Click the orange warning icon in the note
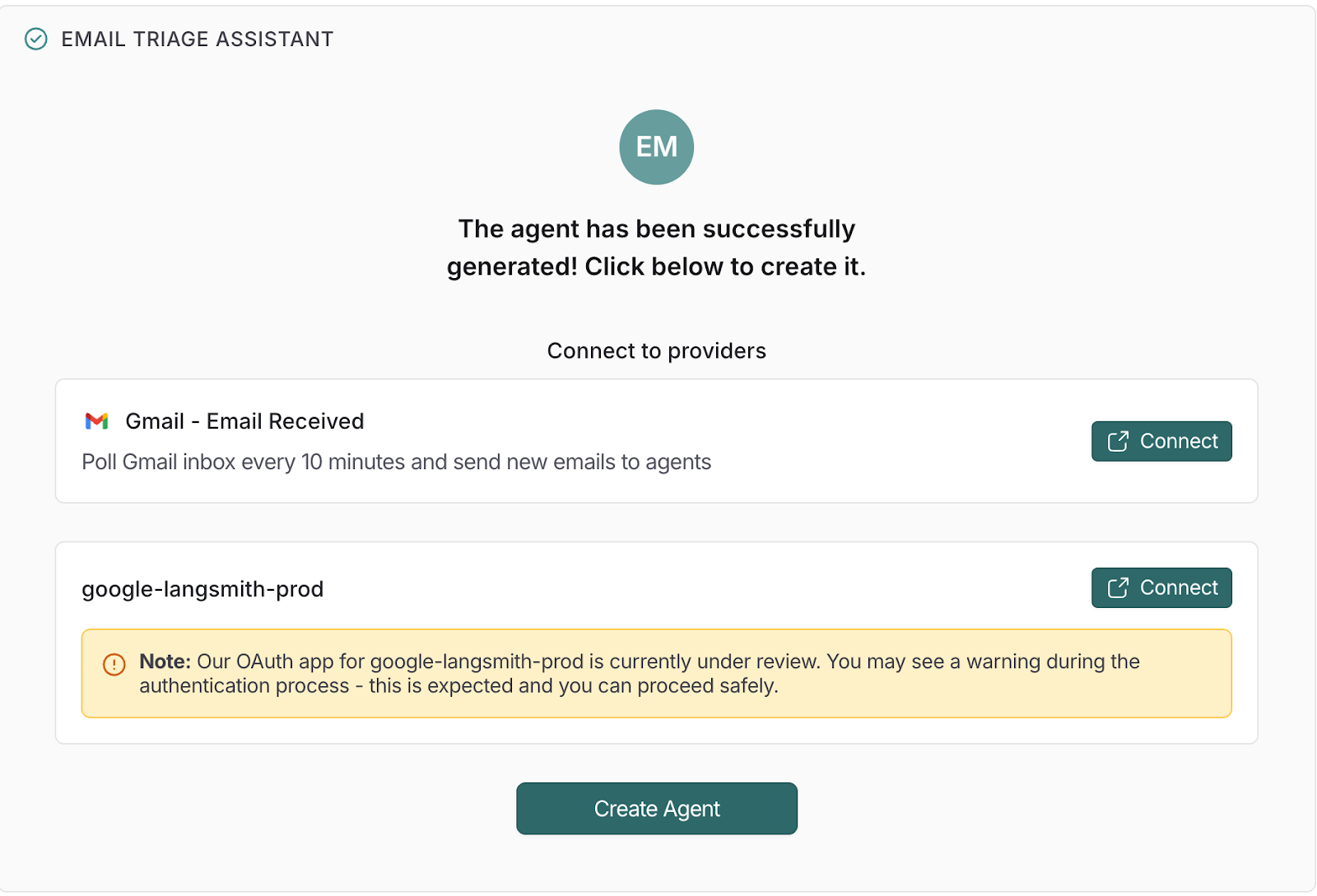This screenshot has width=1317, height=896. click(x=113, y=665)
